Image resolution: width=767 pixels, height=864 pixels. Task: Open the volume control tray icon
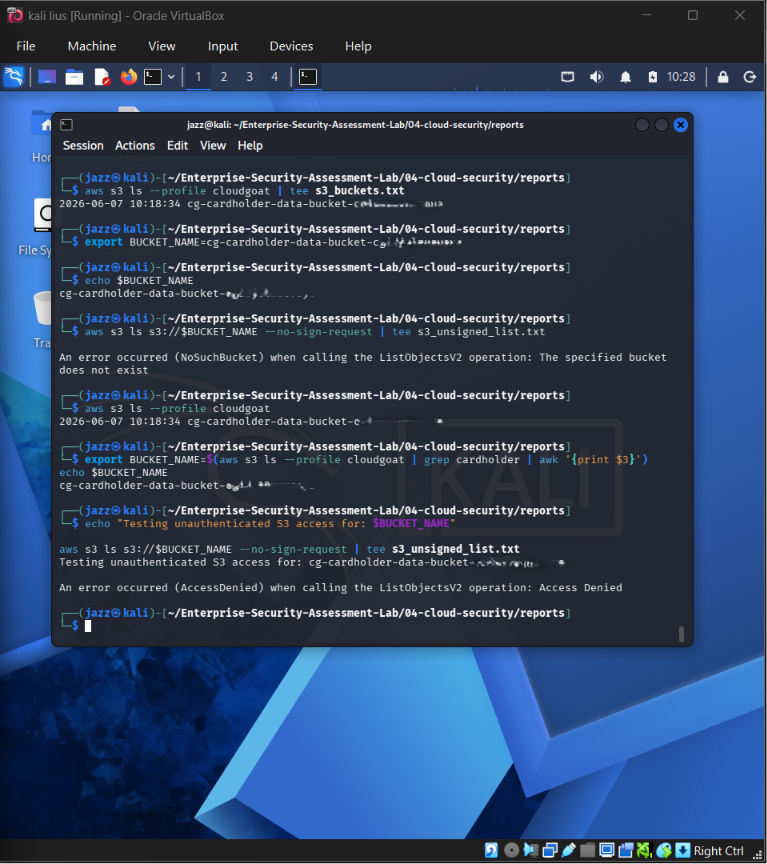pos(596,77)
